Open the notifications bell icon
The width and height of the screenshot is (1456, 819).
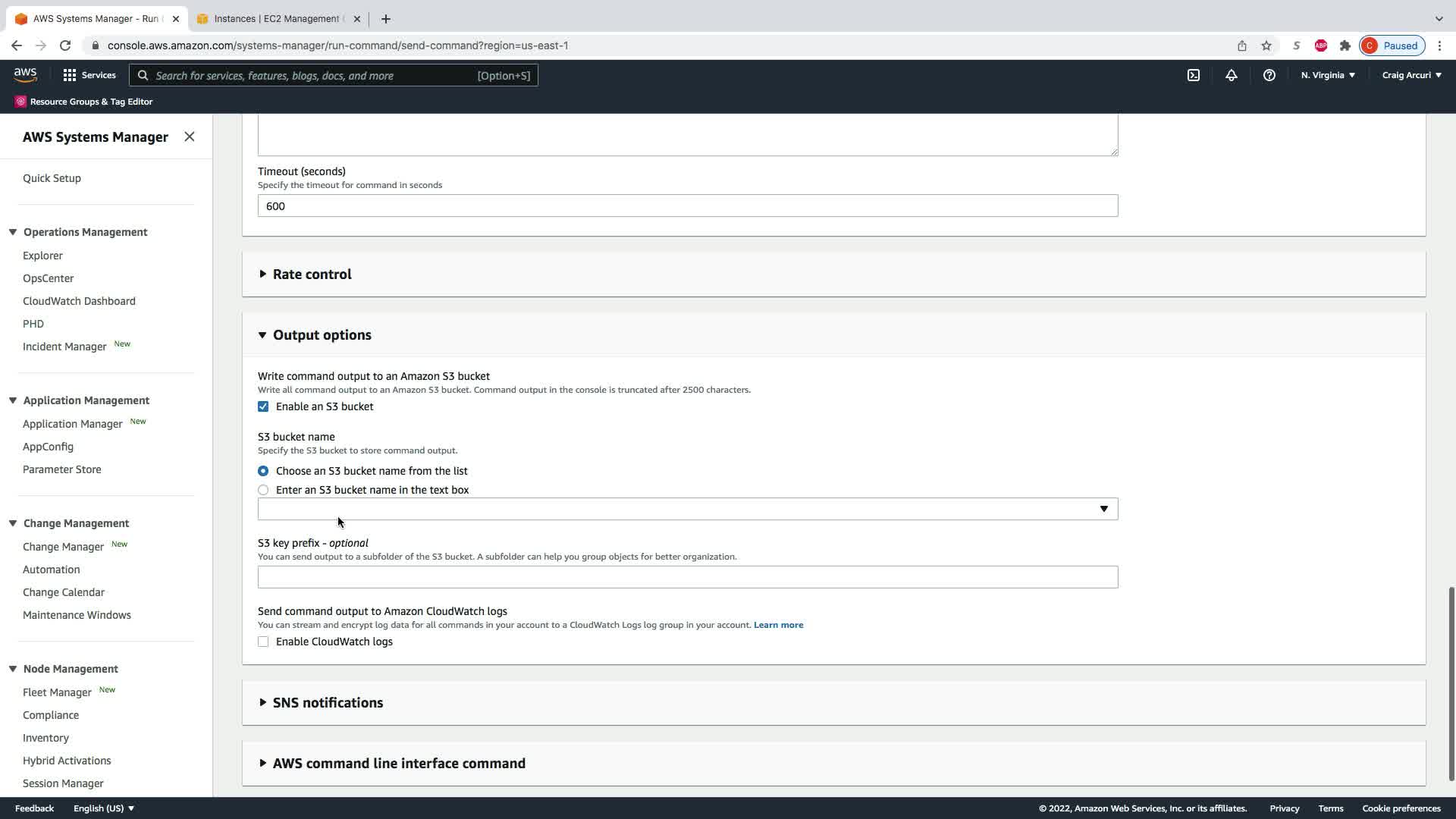click(1231, 75)
